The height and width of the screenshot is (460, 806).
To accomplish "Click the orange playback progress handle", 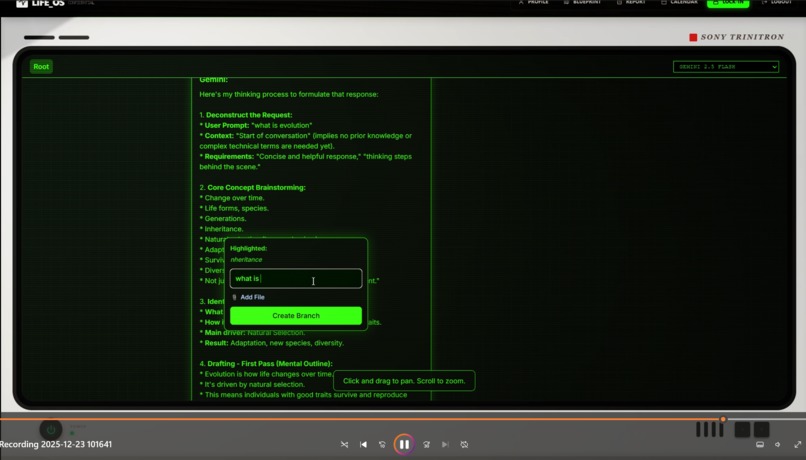I will (x=723, y=419).
